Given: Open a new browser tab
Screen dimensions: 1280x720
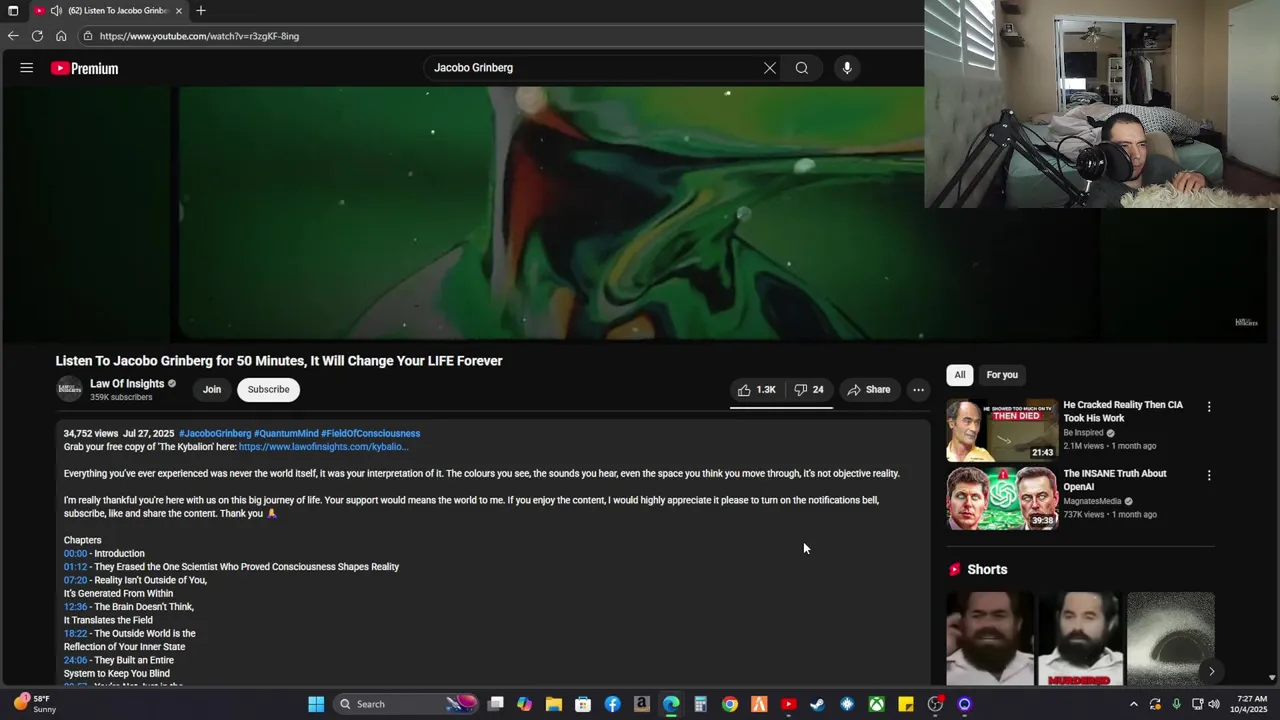Looking at the screenshot, I should (201, 10).
